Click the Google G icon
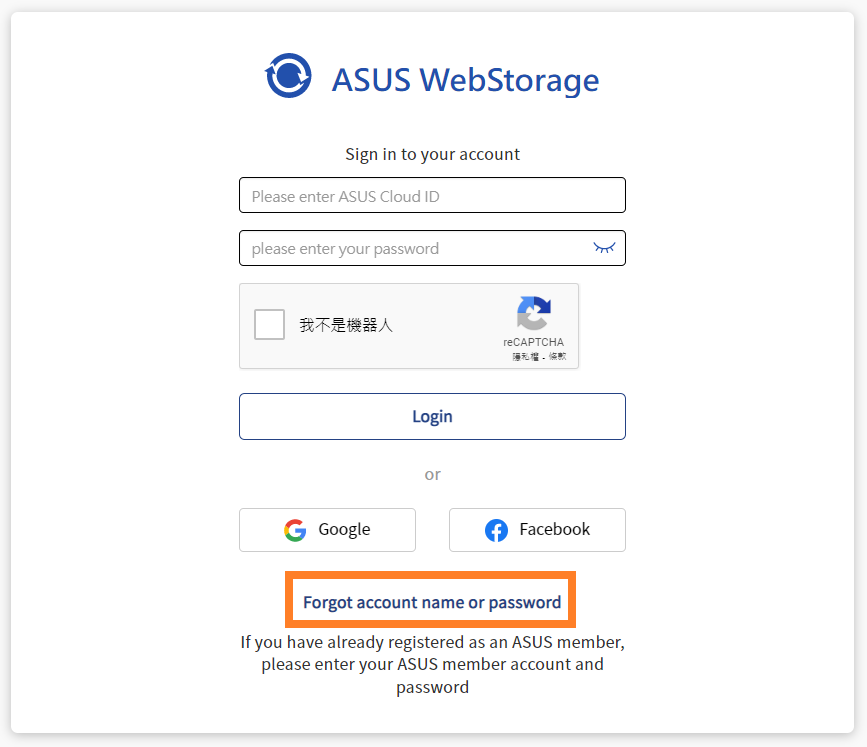This screenshot has width=867, height=747. point(295,530)
